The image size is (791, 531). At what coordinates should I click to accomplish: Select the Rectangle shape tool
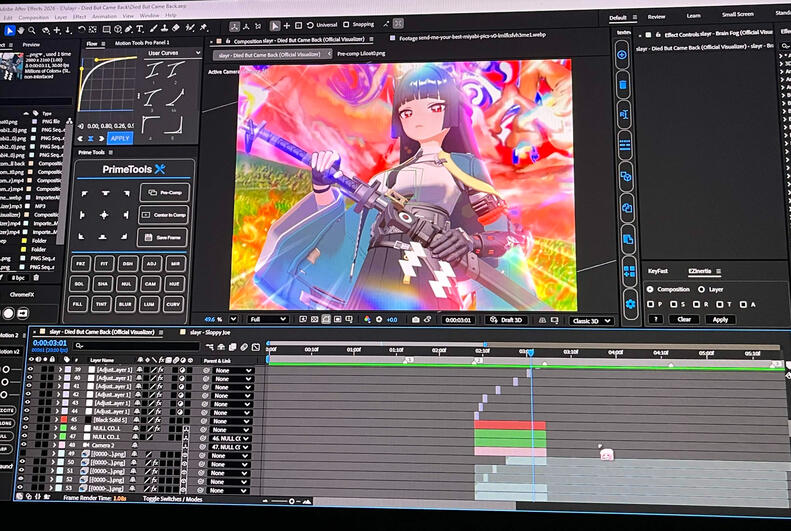[x=106, y=30]
